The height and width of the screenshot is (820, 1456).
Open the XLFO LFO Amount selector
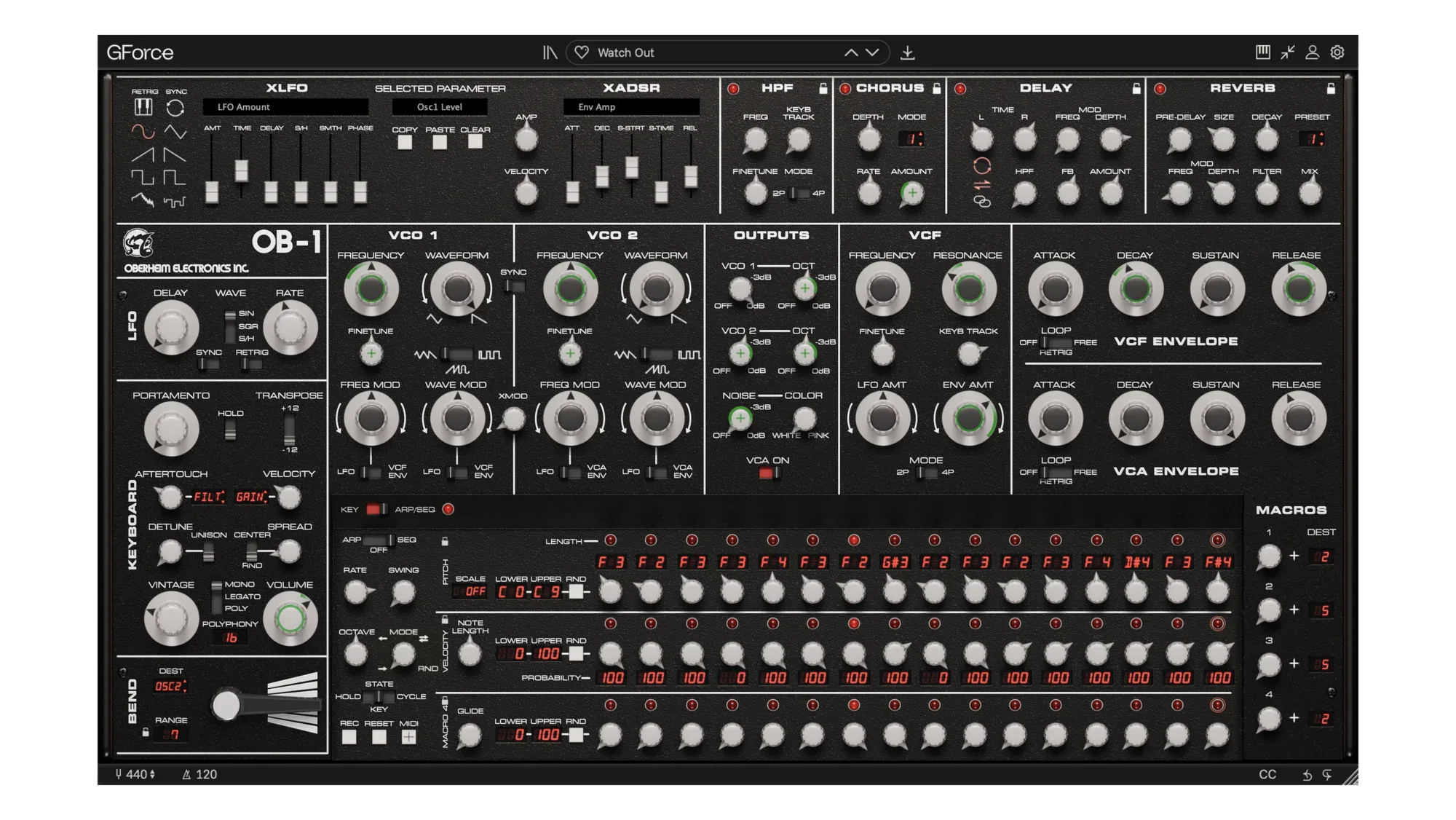(x=285, y=107)
